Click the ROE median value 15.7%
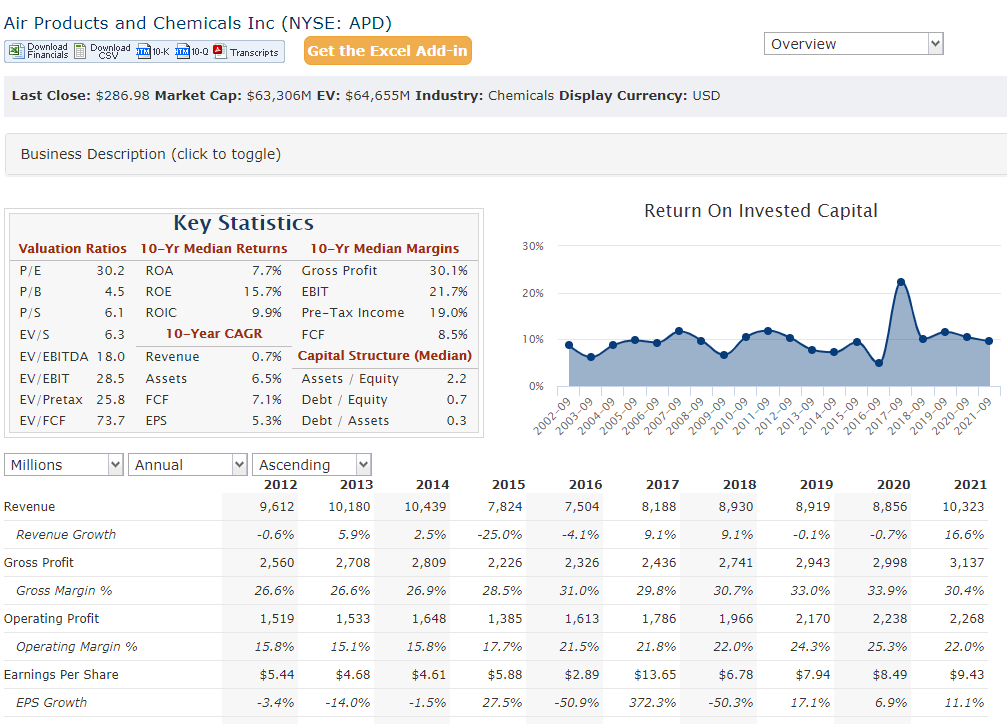Screen dimensions: 1007x724 click(x=263, y=292)
